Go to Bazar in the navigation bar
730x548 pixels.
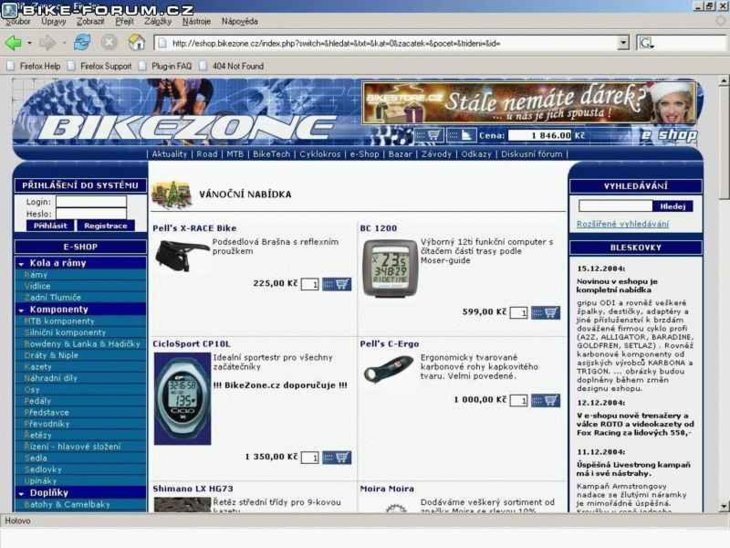pos(400,154)
